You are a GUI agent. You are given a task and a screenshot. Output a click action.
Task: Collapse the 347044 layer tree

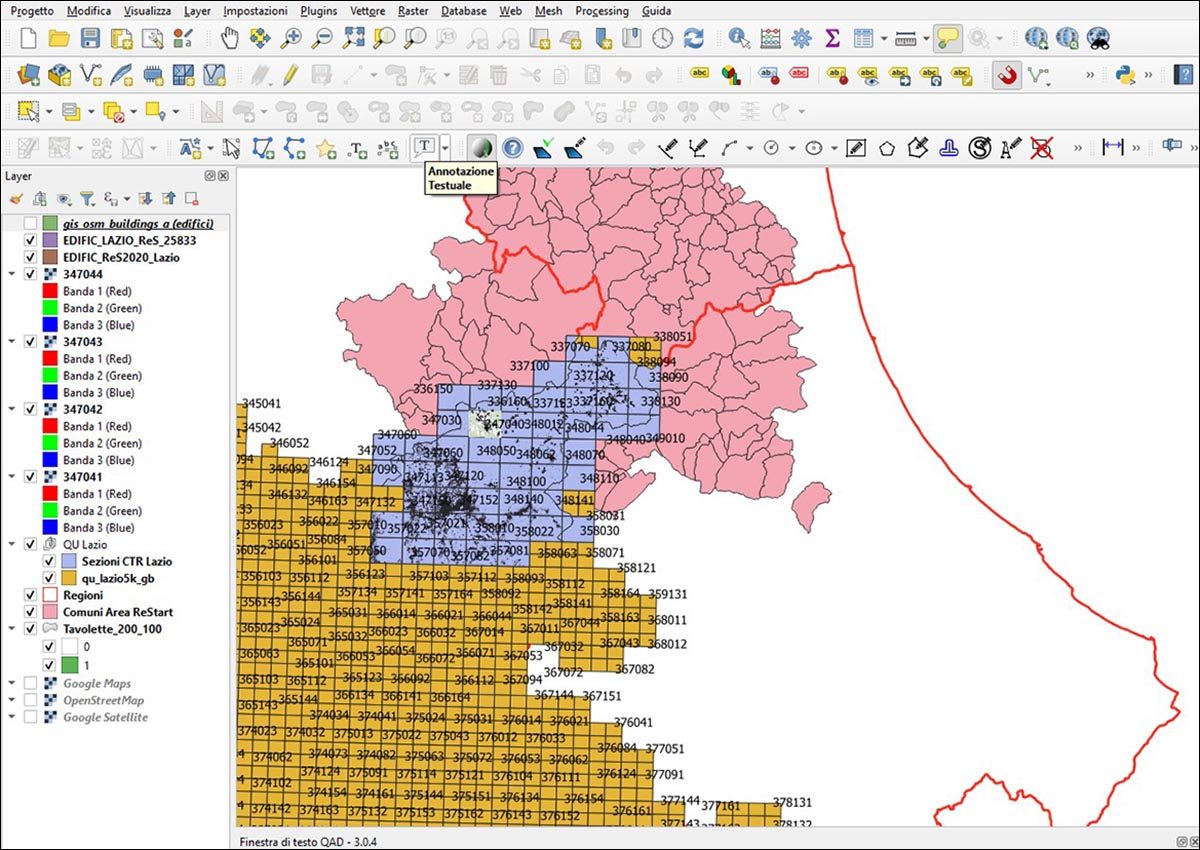pyautogui.click(x=12, y=274)
